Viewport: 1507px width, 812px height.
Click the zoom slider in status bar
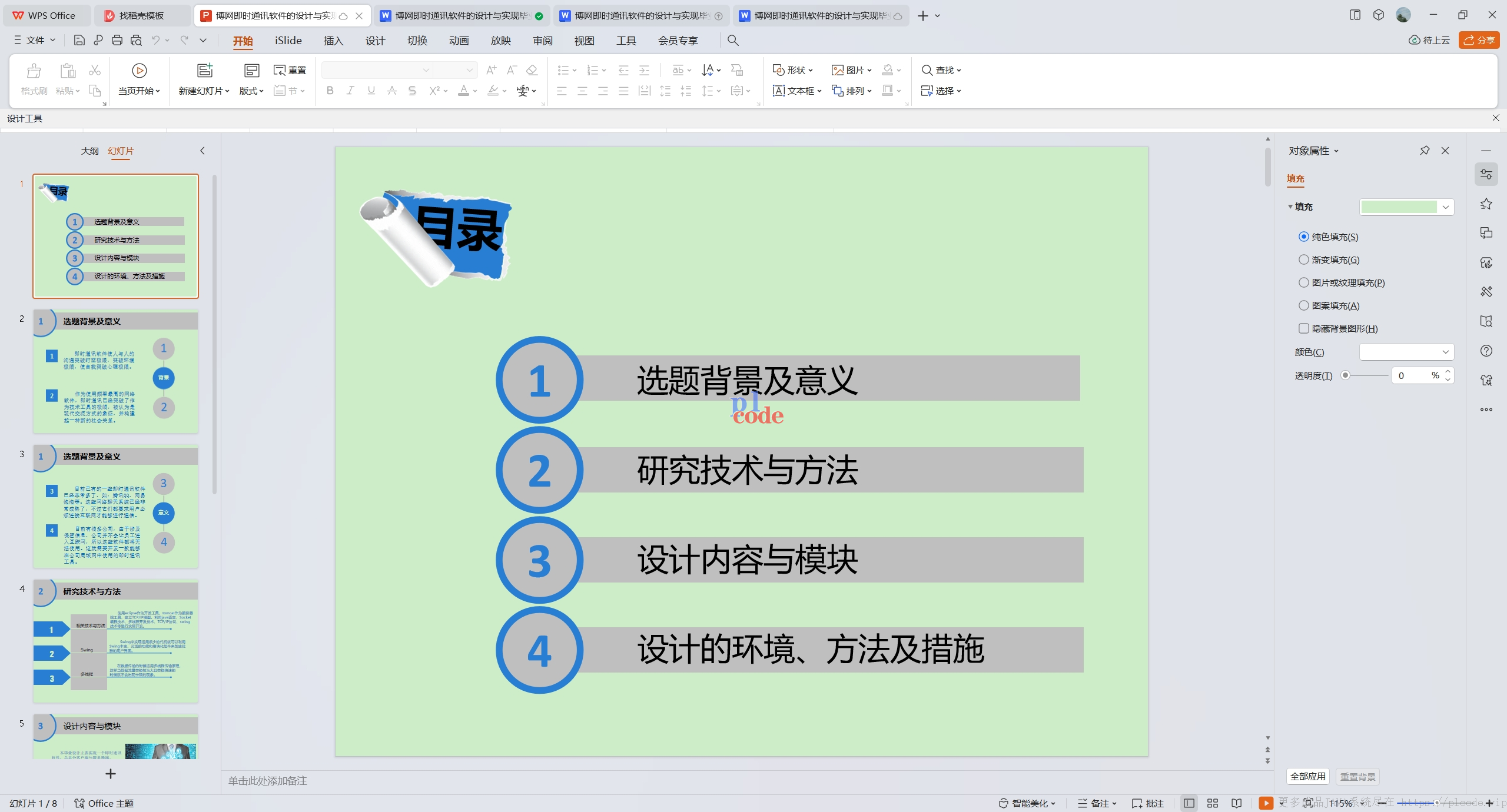tap(1436, 803)
